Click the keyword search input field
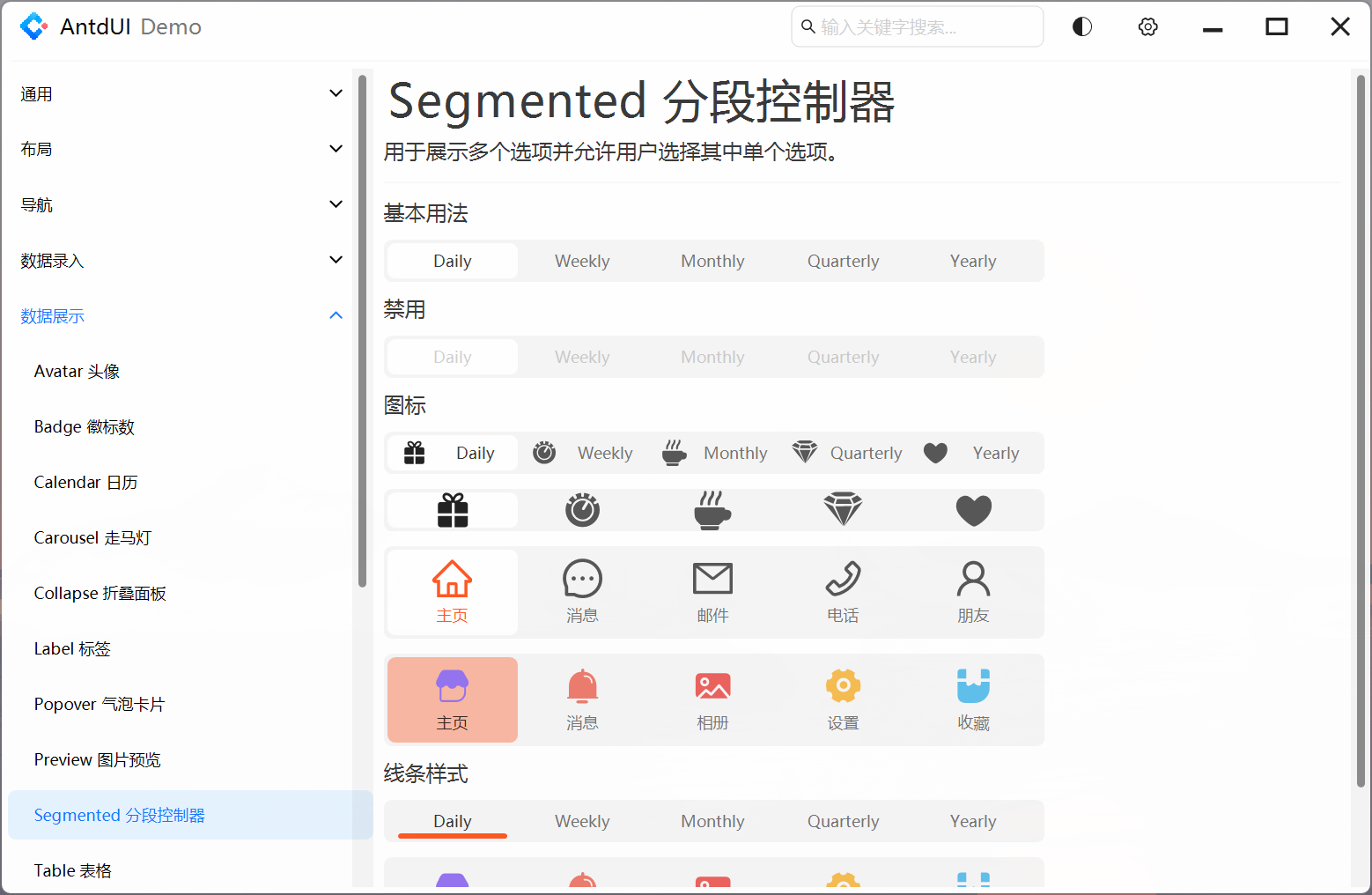This screenshot has height=895, width=1372. click(917, 26)
